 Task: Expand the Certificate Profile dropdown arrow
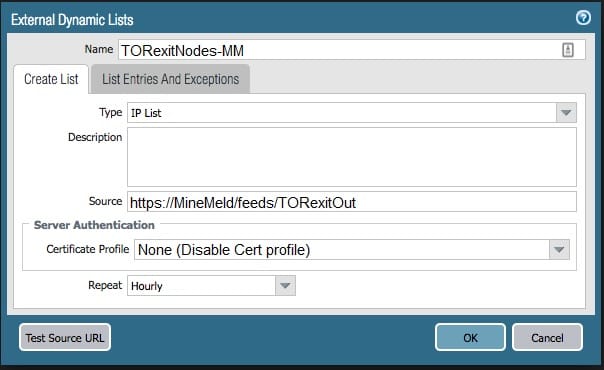[559, 250]
